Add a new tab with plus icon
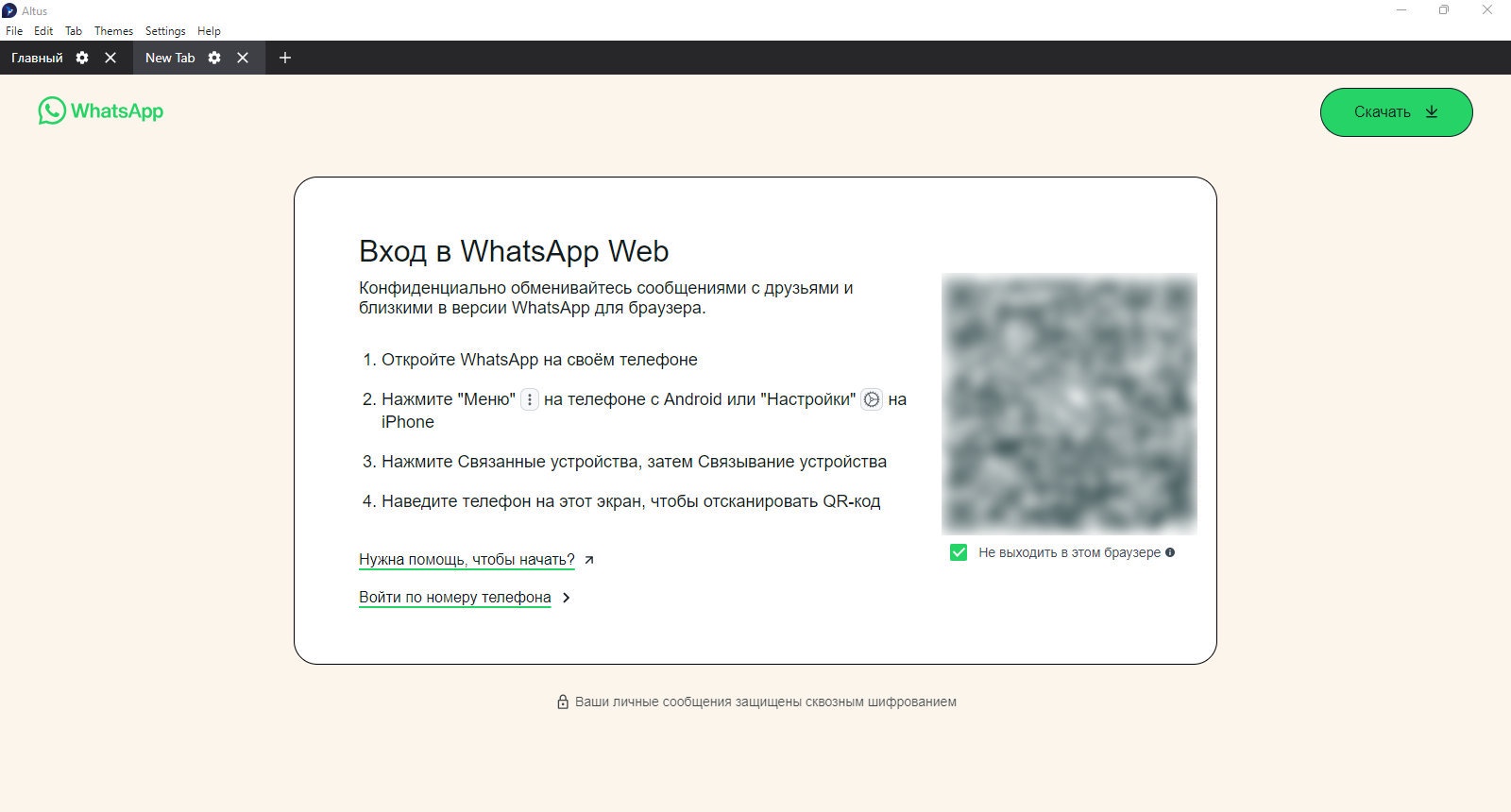Viewport: 1511px width, 812px height. click(285, 58)
